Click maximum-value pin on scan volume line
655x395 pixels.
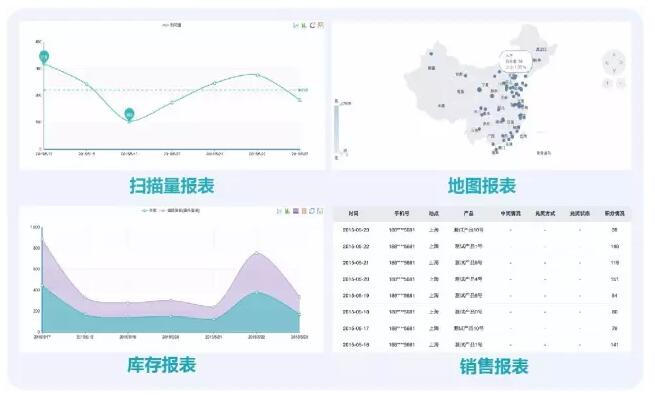pyautogui.click(x=44, y=57)
